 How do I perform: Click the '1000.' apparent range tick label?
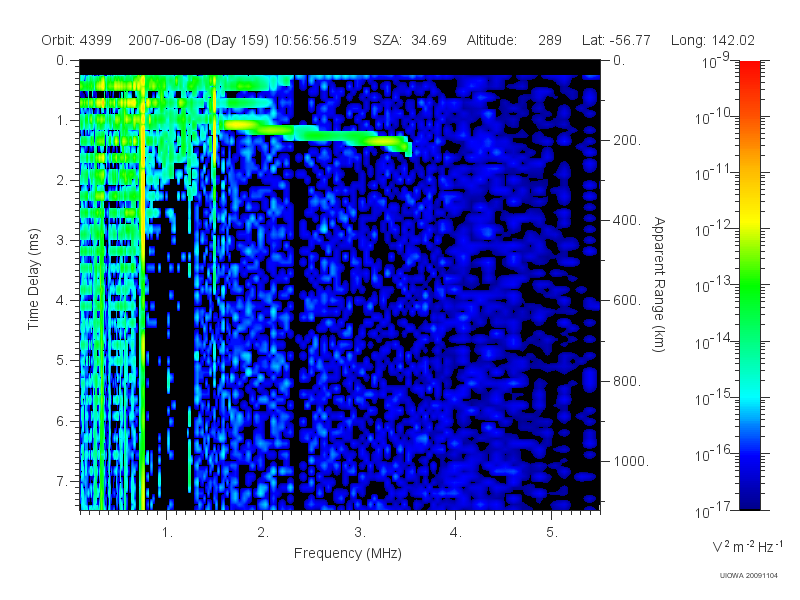[x=631, y=461]
